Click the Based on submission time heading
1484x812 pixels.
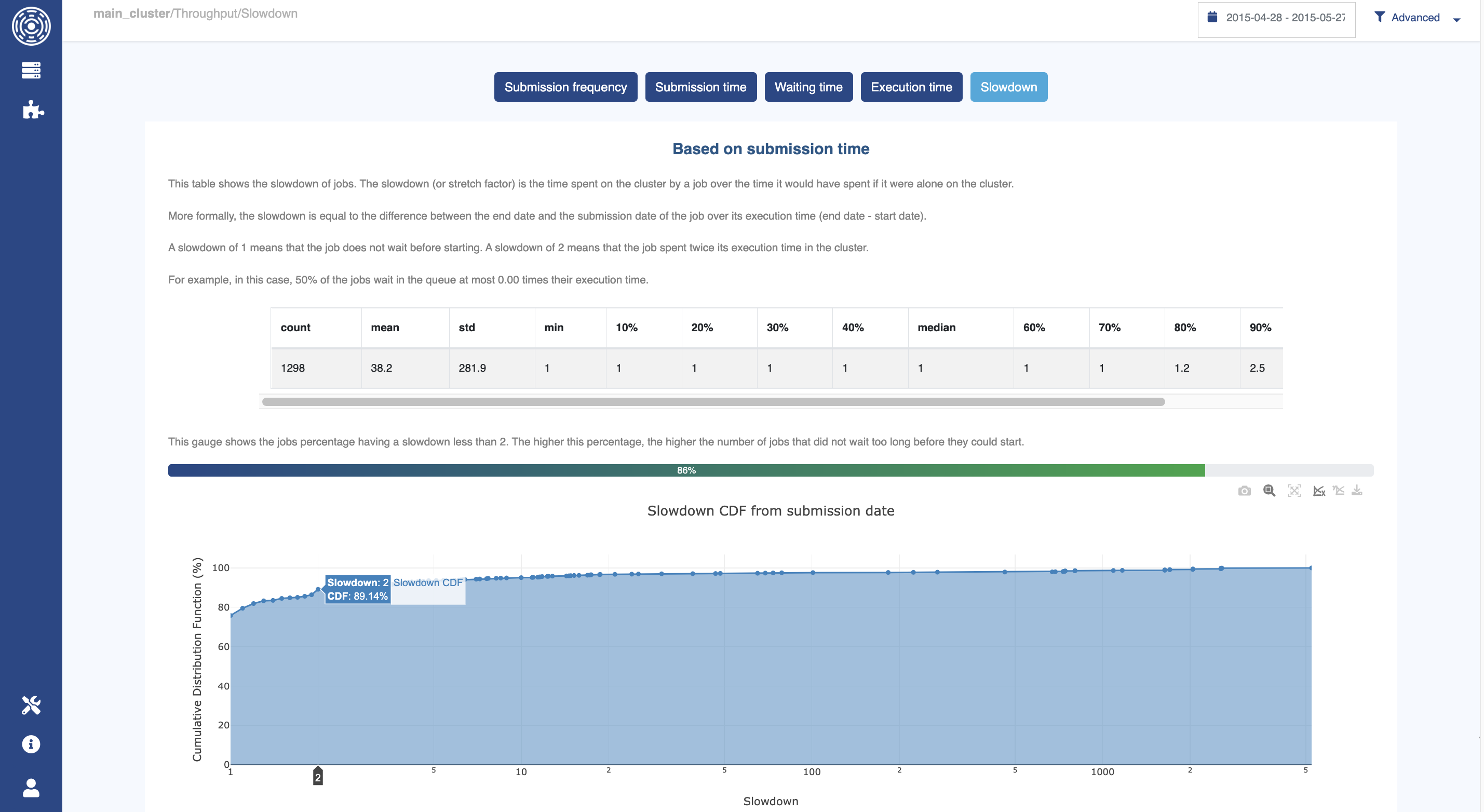(x=771, y=148)
